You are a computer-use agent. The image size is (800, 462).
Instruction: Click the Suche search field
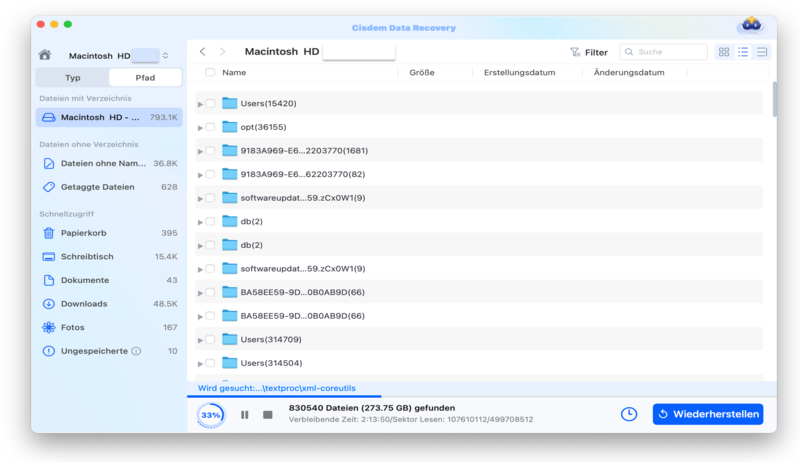click(668, 52)
